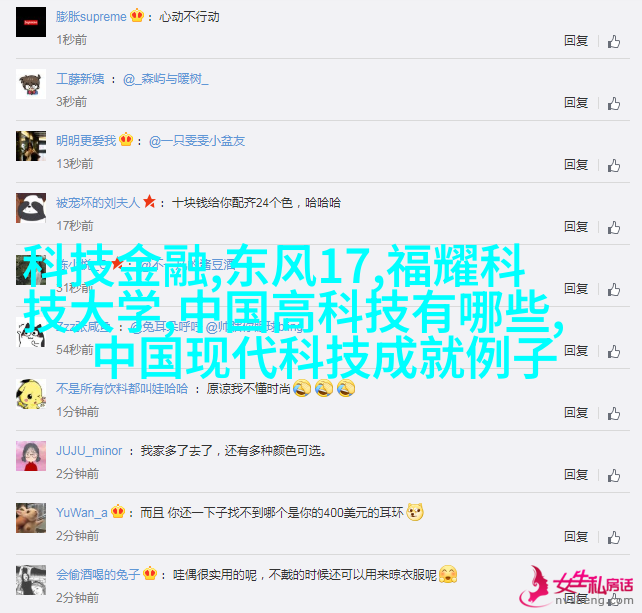The height and width of the screenshot is (613, 642).
Task: Open 不是所有饮料都叫娃哈哈 profile link
Action: point(122,389)
